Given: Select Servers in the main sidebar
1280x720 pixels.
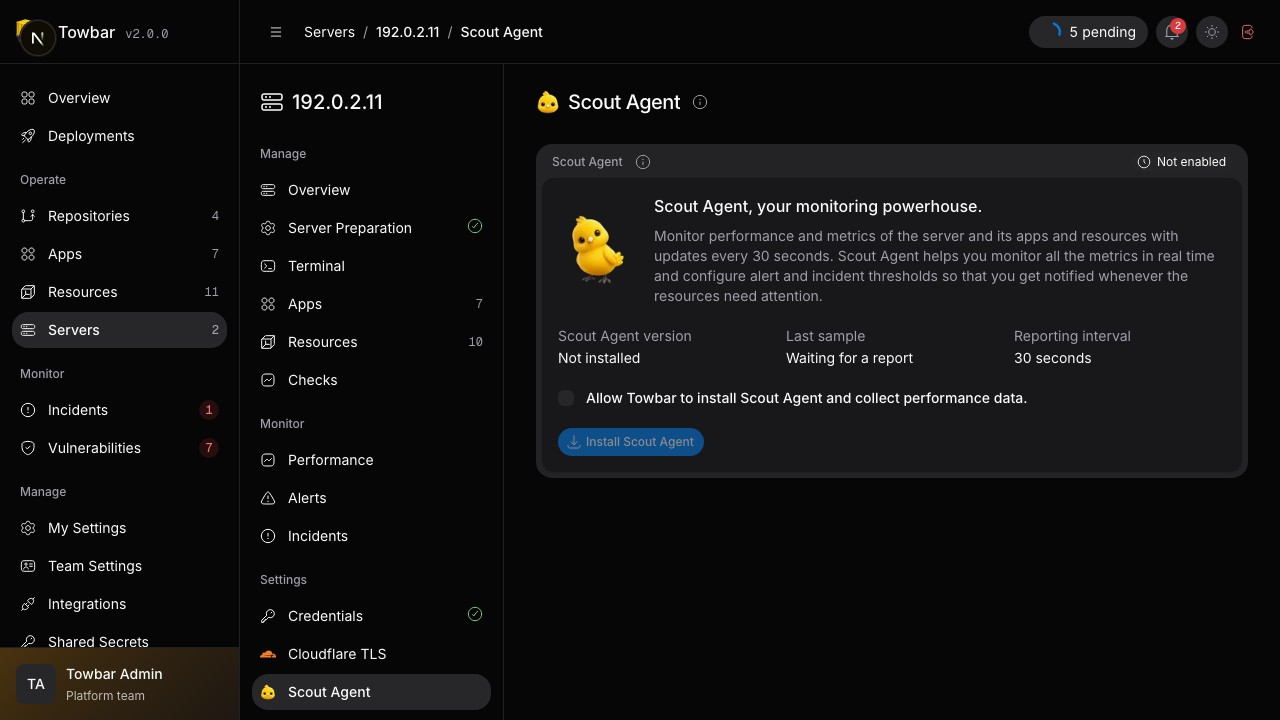Looking at the screenshot, I should [119, 330].
